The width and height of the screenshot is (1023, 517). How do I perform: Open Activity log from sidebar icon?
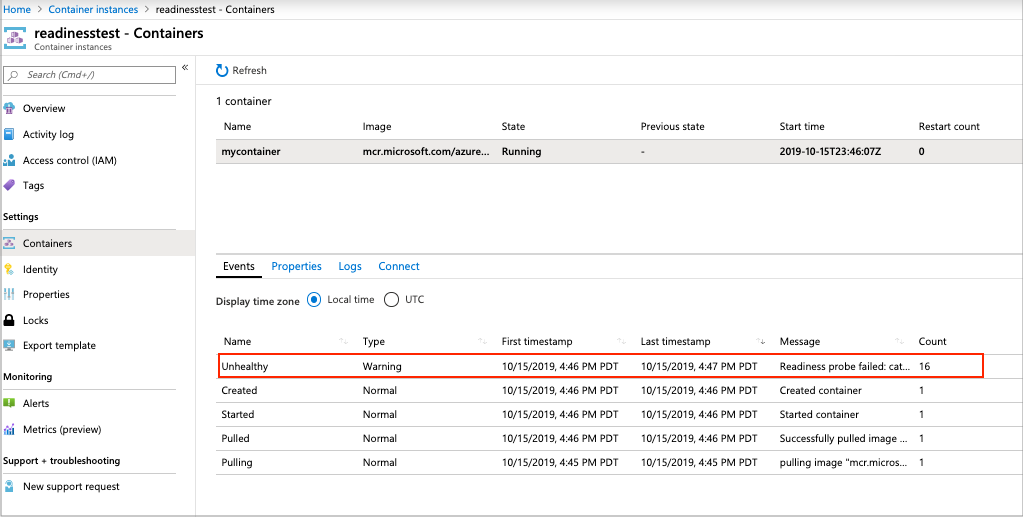coord(10,134)
